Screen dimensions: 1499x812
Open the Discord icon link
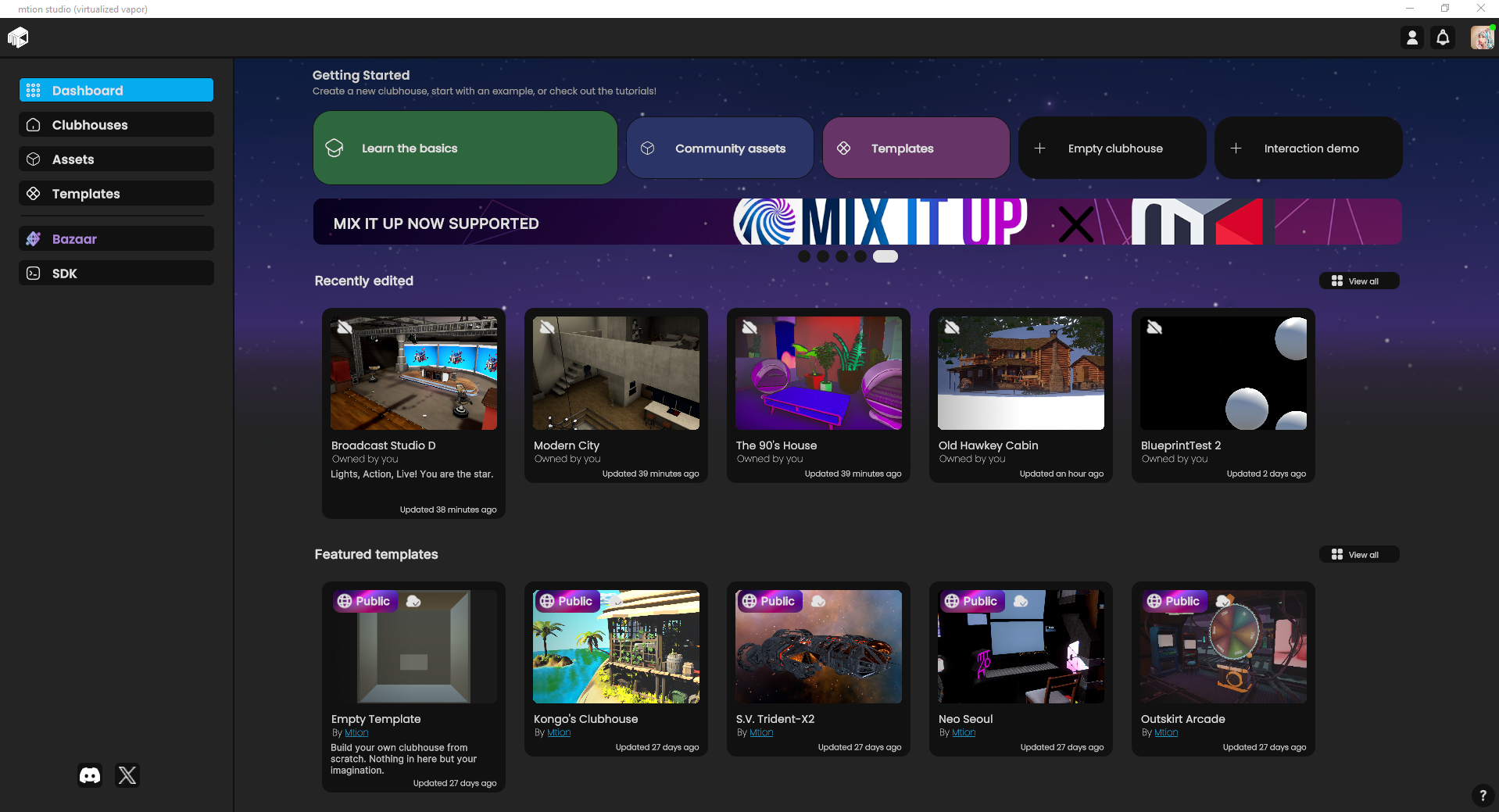(x=90, y=775)
